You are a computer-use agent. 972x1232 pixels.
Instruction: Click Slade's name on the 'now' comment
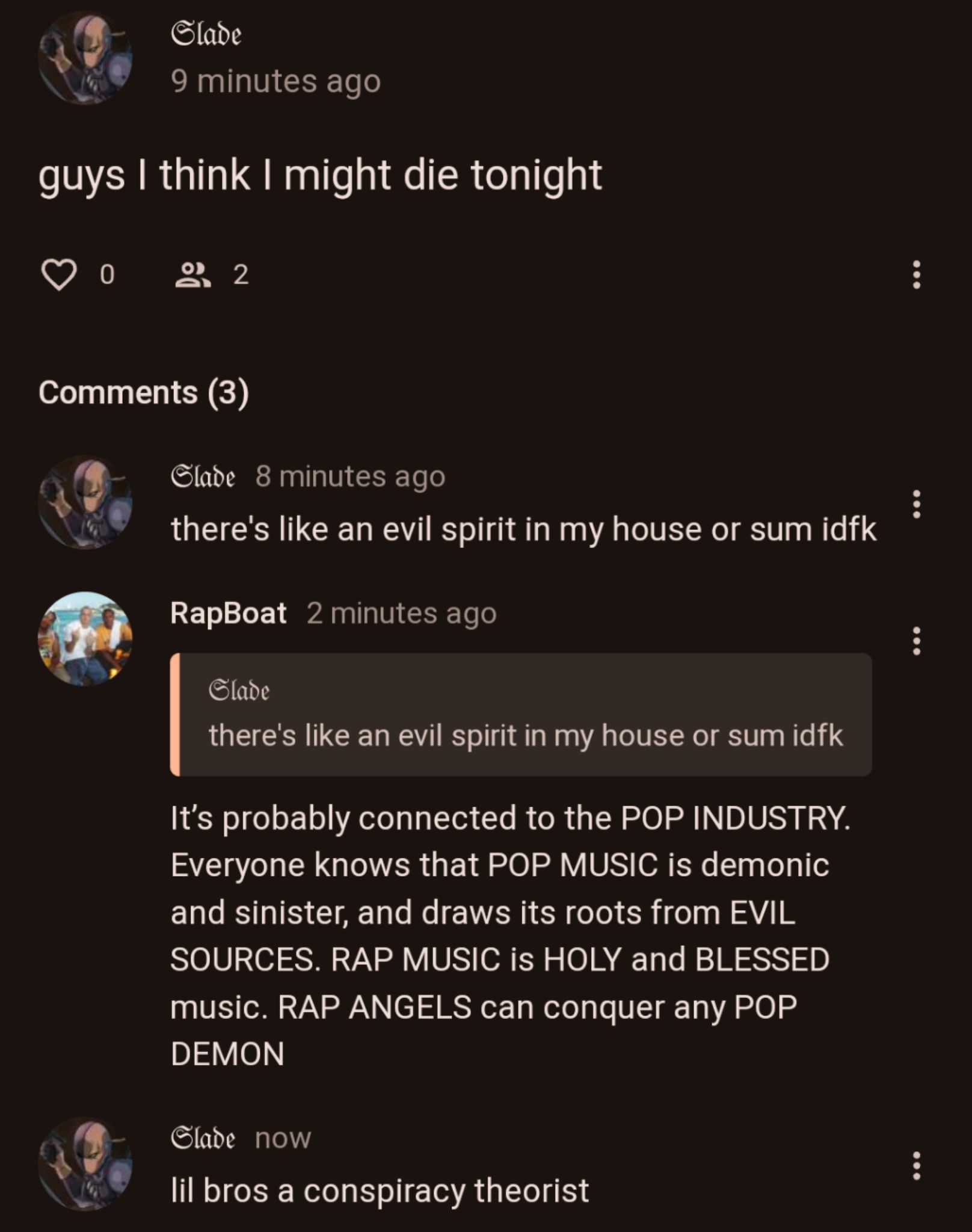pyautogui.click(x=203, y=1138)
